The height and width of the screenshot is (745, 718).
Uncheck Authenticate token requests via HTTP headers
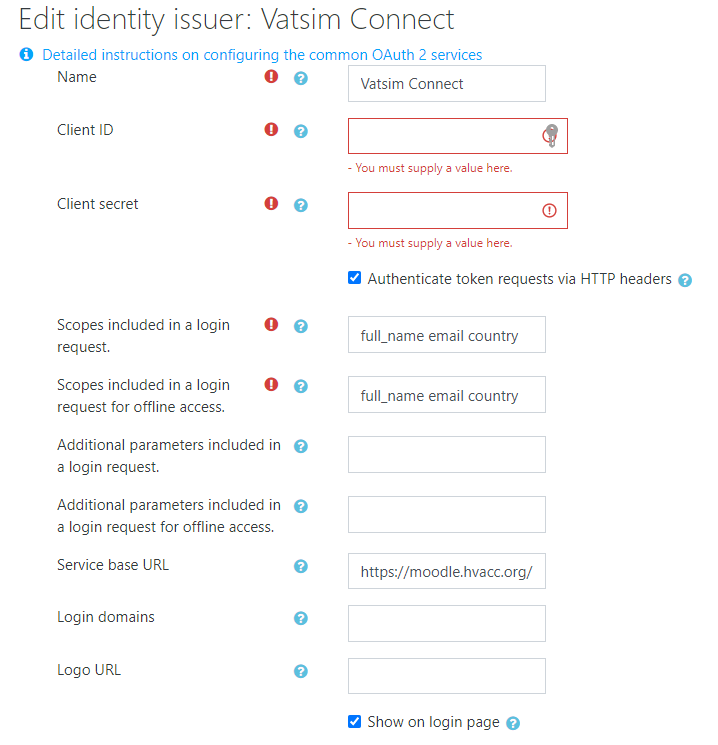click(354, 278)
